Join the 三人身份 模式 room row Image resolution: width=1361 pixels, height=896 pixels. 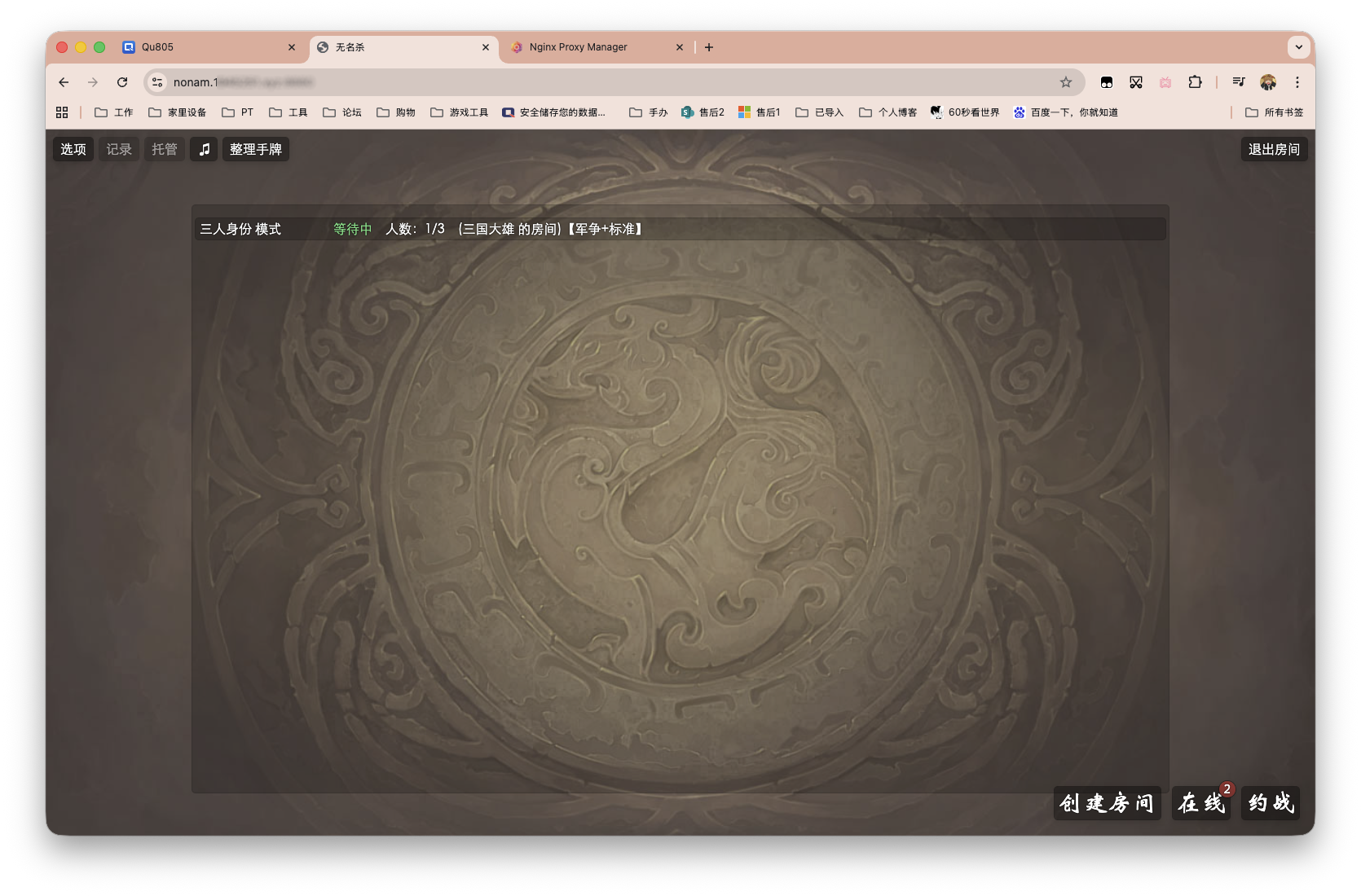(679, 229)
